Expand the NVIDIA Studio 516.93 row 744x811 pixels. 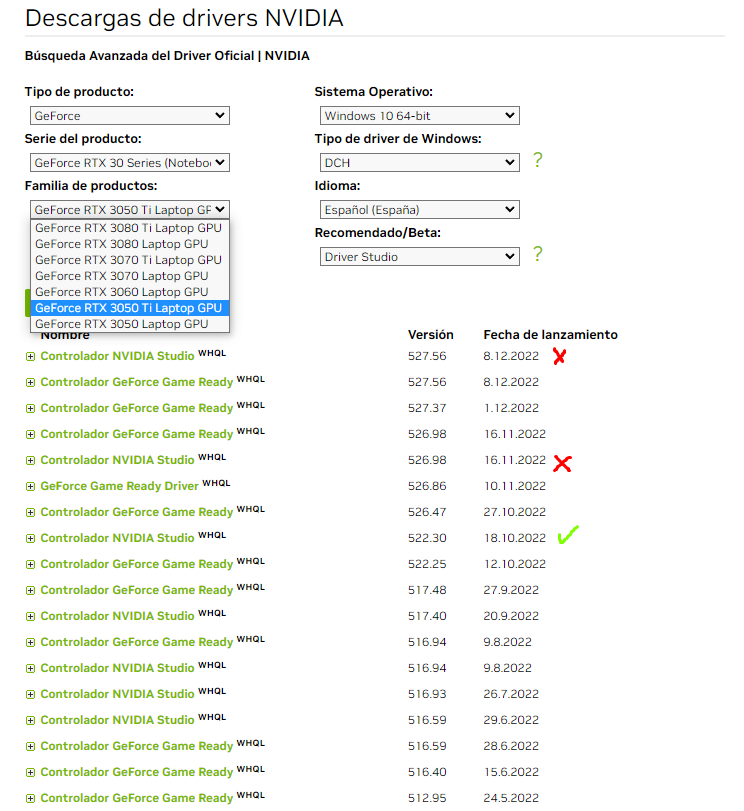coord(31,694)
